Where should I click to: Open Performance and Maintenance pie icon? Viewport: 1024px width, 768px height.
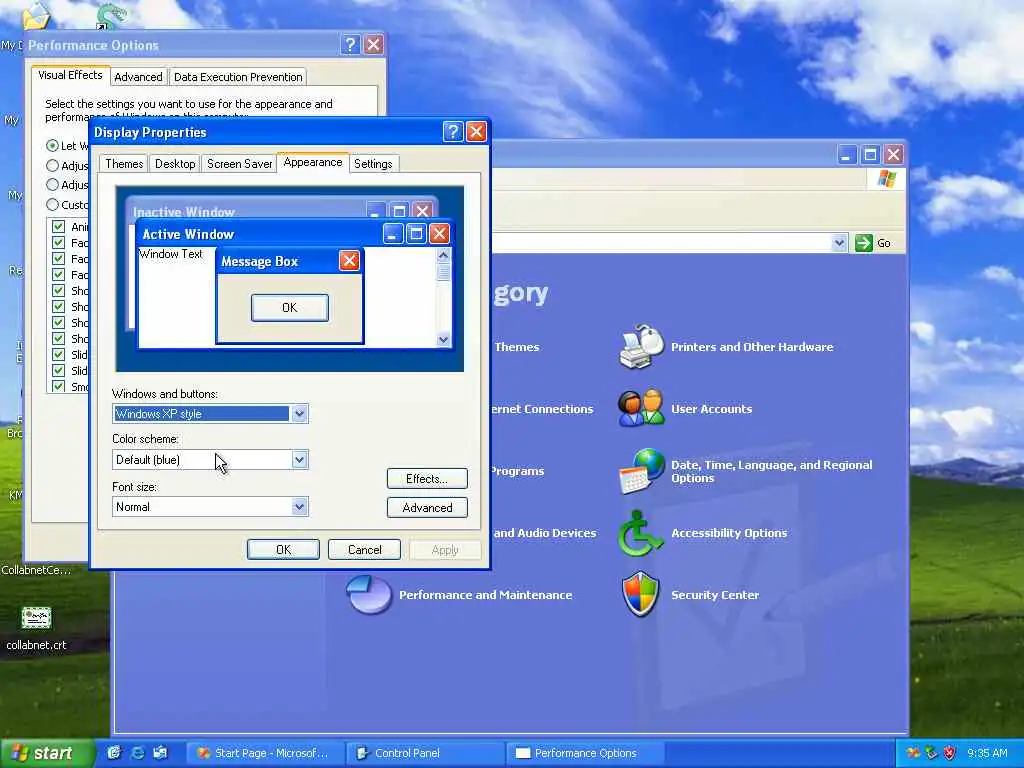[368, 594]
